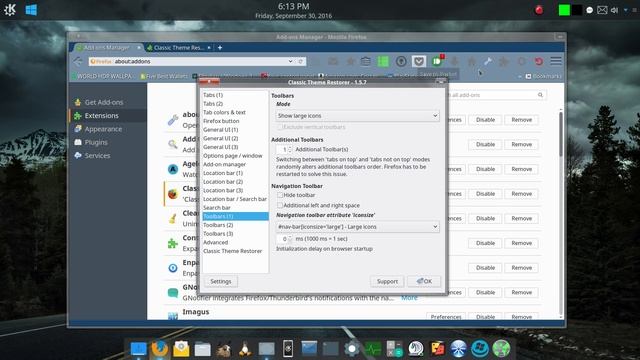This screenshot has width=640, height=360.
Task: Confirm with the OK button
Action: point(424,281)
